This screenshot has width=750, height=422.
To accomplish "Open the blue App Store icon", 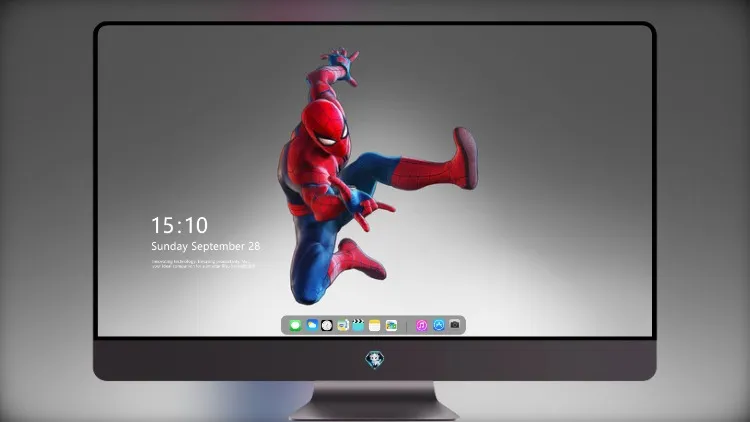I will [x=439, y=325].
